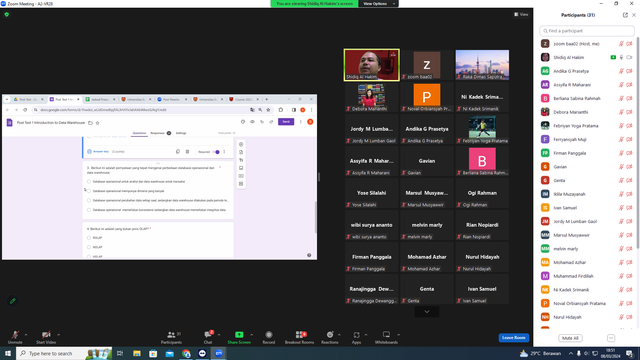Click the Google Forms document icon
This screenshot has height=360, width=640.
pos(9,122)
